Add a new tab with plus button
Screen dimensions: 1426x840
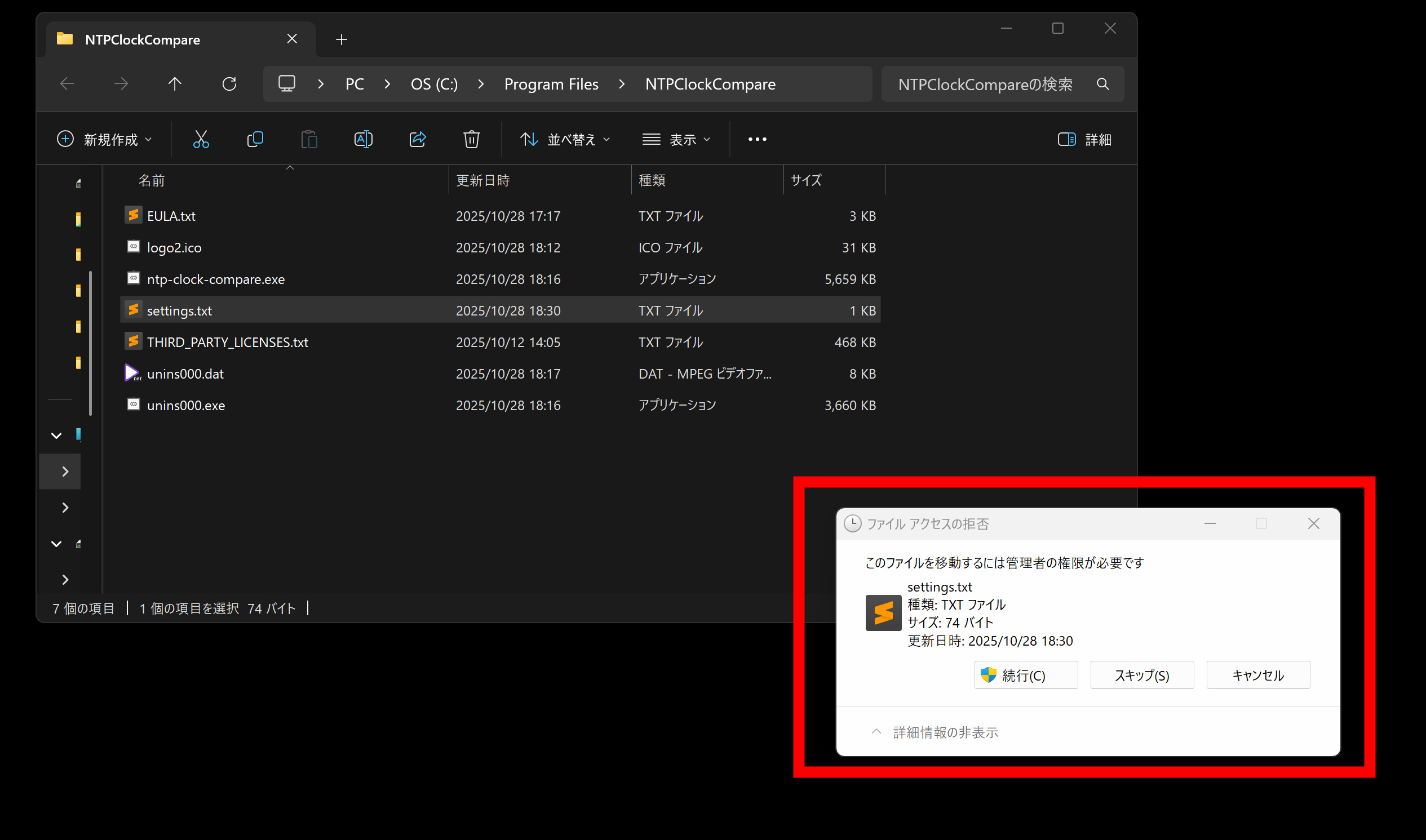pyautogui.click(x=342, y=39)
